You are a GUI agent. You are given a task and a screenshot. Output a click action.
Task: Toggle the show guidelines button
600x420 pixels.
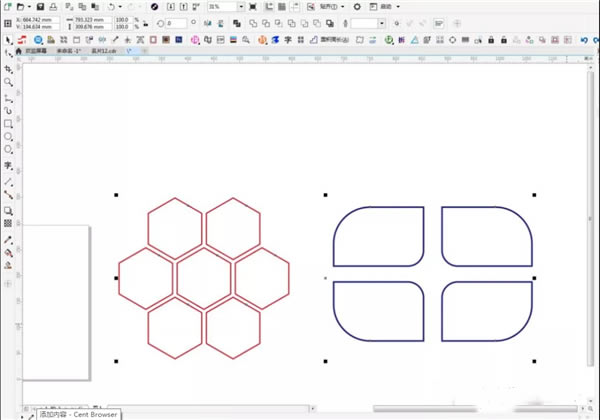[x=294, y=7]
